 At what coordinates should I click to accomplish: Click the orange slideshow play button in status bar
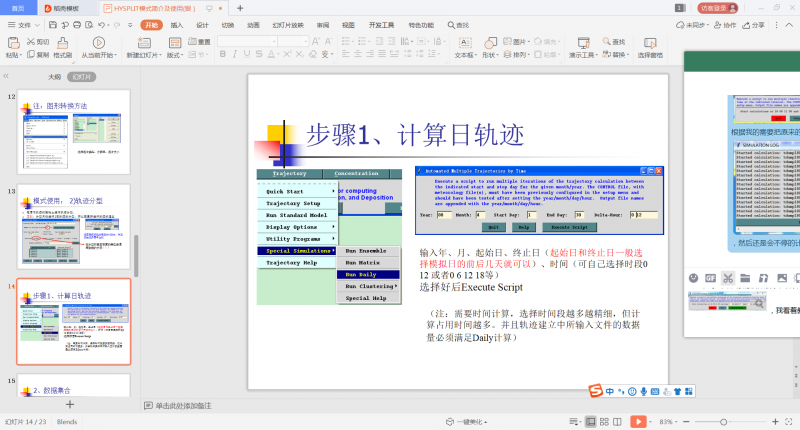638,421
